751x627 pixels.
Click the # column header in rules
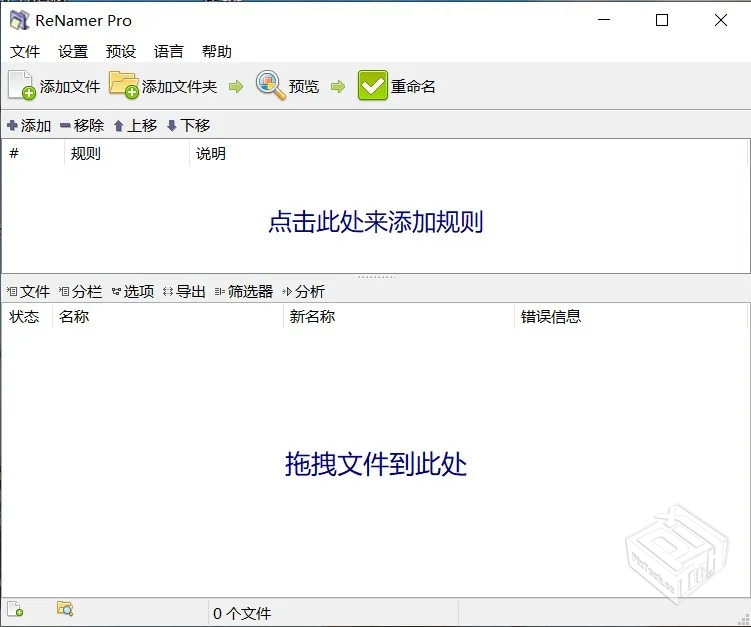[33, 153]
